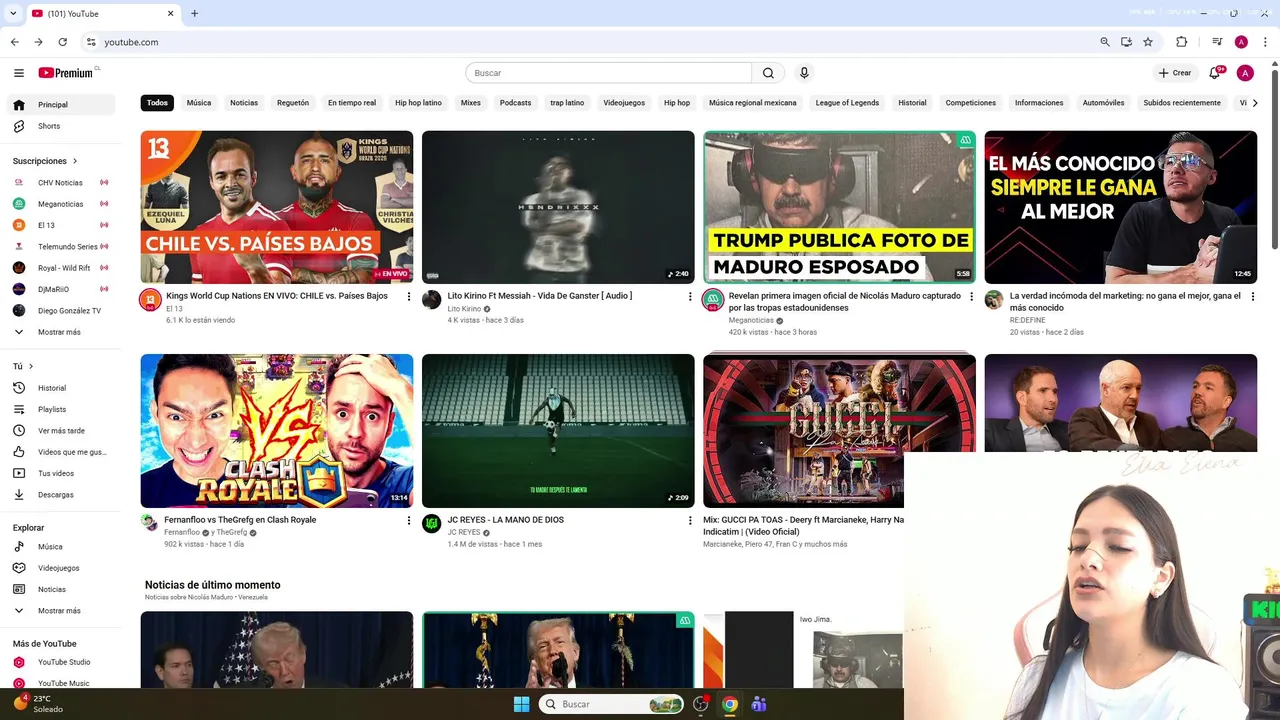This screenshot has width=1280, height=720.
Task: Open options menu for Meganoticias Maduro video
Action: point(971,297)
